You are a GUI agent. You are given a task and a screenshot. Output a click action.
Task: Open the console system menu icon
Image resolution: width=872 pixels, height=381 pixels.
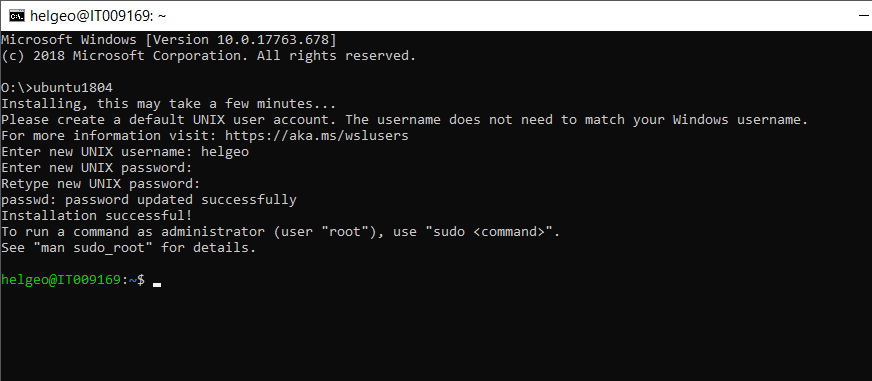coord(16,16)
